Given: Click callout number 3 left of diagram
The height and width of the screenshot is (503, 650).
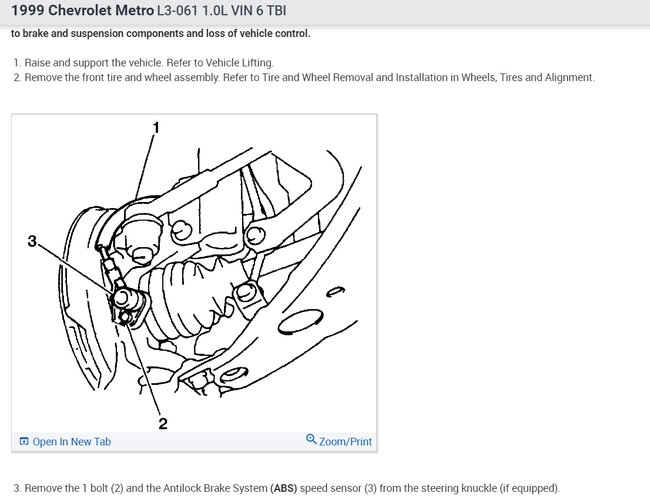Looking at the screenshot, I should pos(32,241).
